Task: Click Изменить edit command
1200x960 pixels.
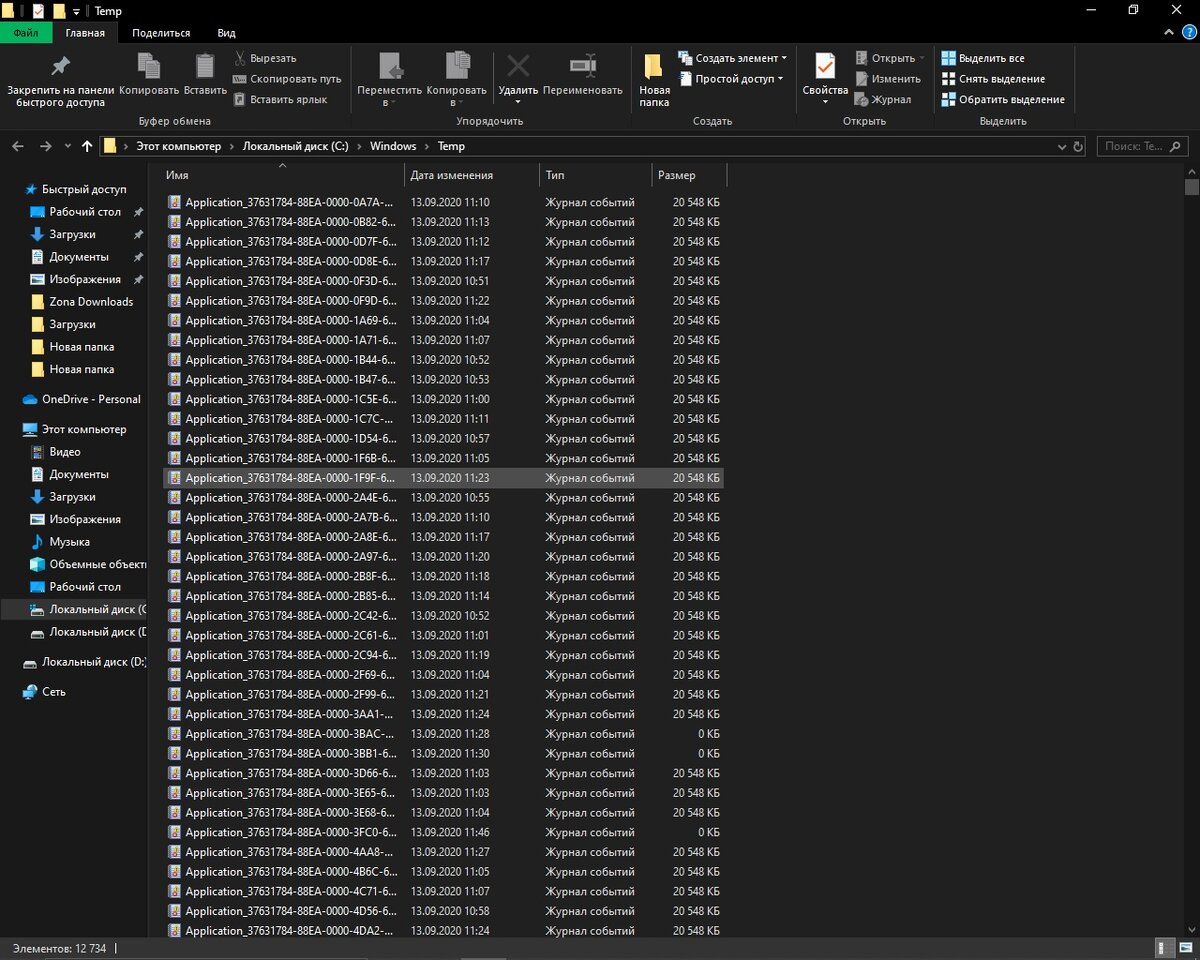Action: click(887, 79)
